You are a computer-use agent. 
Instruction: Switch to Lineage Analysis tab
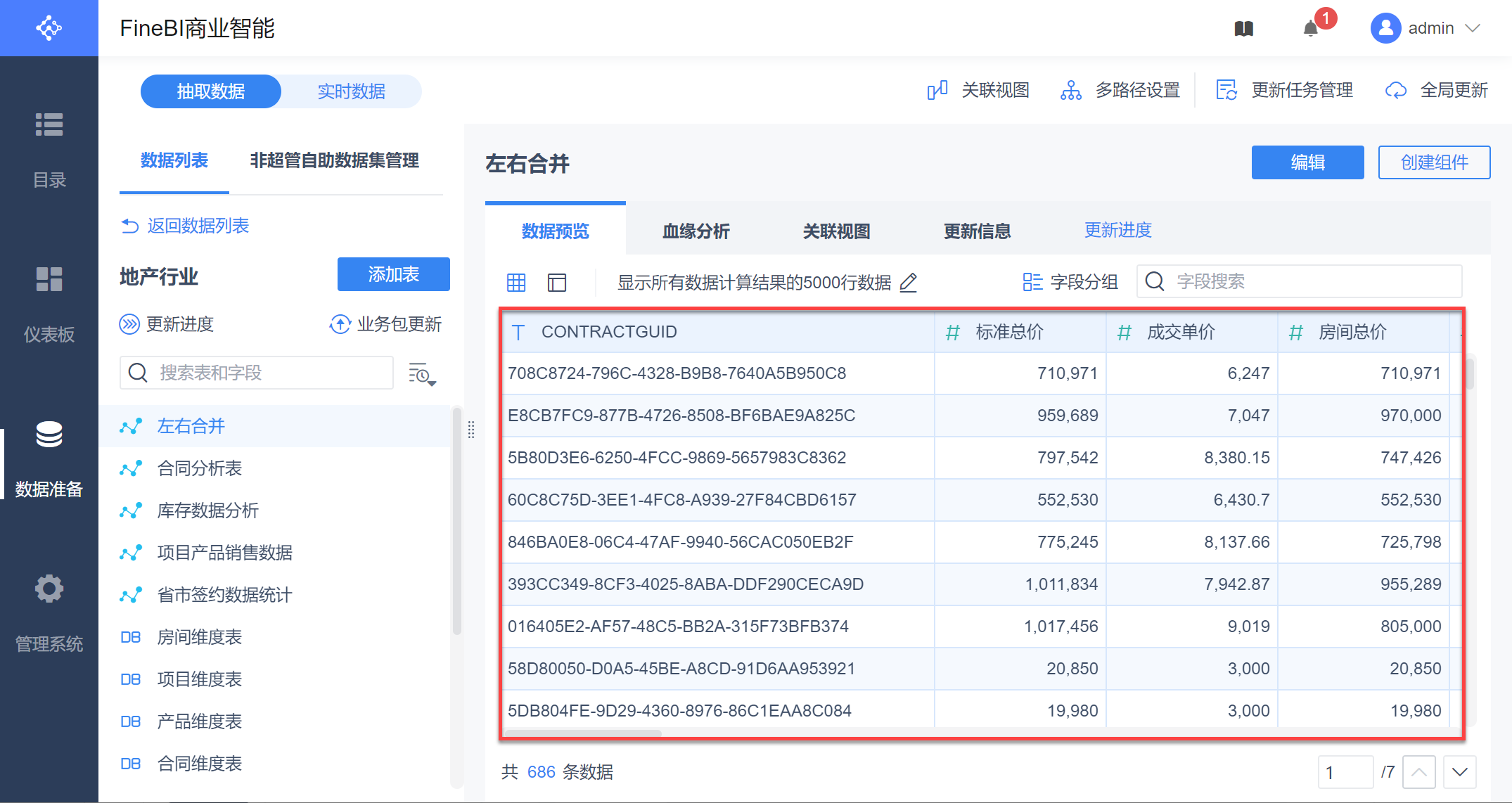point(696,231)
